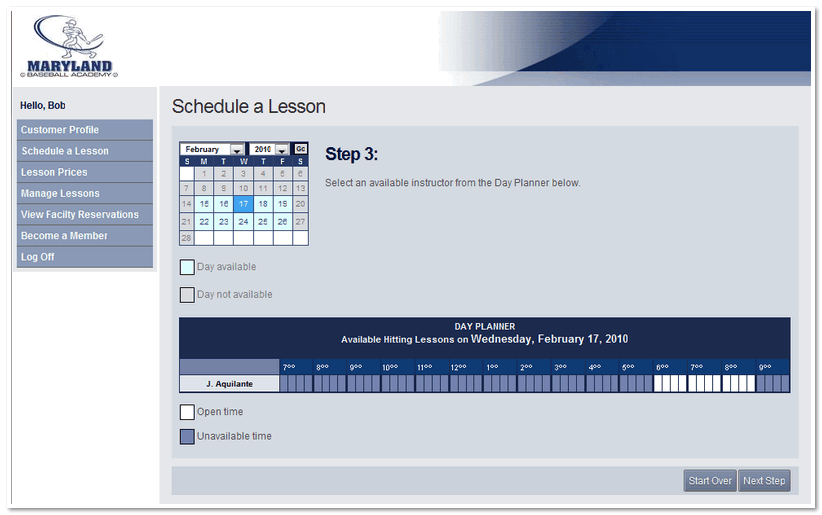This screenshot has height=515, width=822.
Task: Open View Facility Reservations
Action: pyautogui.click(x=85, y=214)
